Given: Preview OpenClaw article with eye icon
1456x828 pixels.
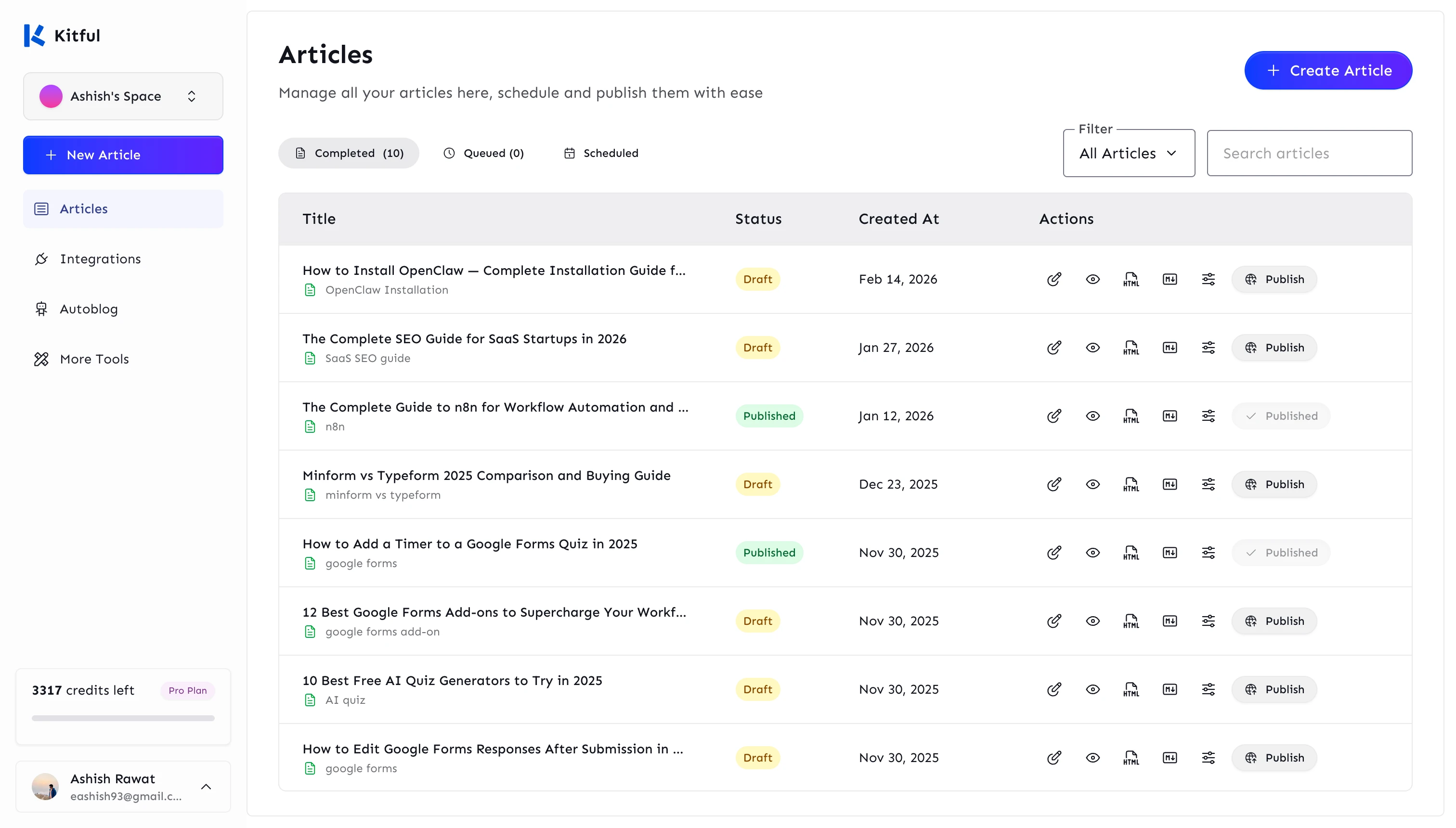Looking at the screenshot, I should pyautogui.click(x=1092, y=279).
